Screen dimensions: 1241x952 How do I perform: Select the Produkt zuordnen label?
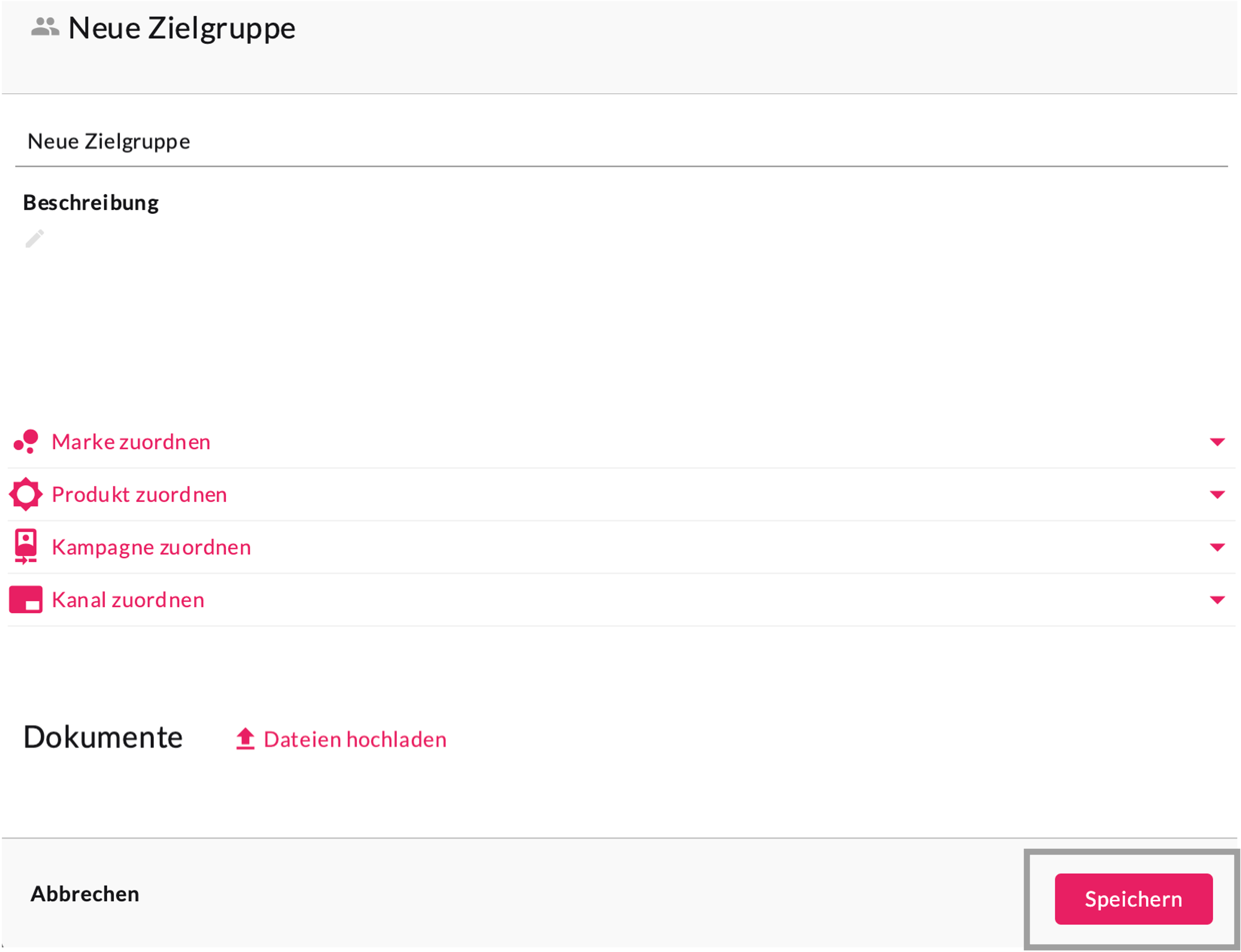(x=140, y=495)
